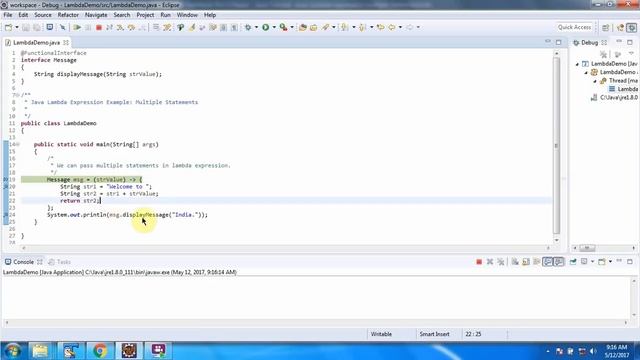This screenshot has height=360, width=640.
Task: Open the External Tools dropdown arrow
Action: pos(292,27)
